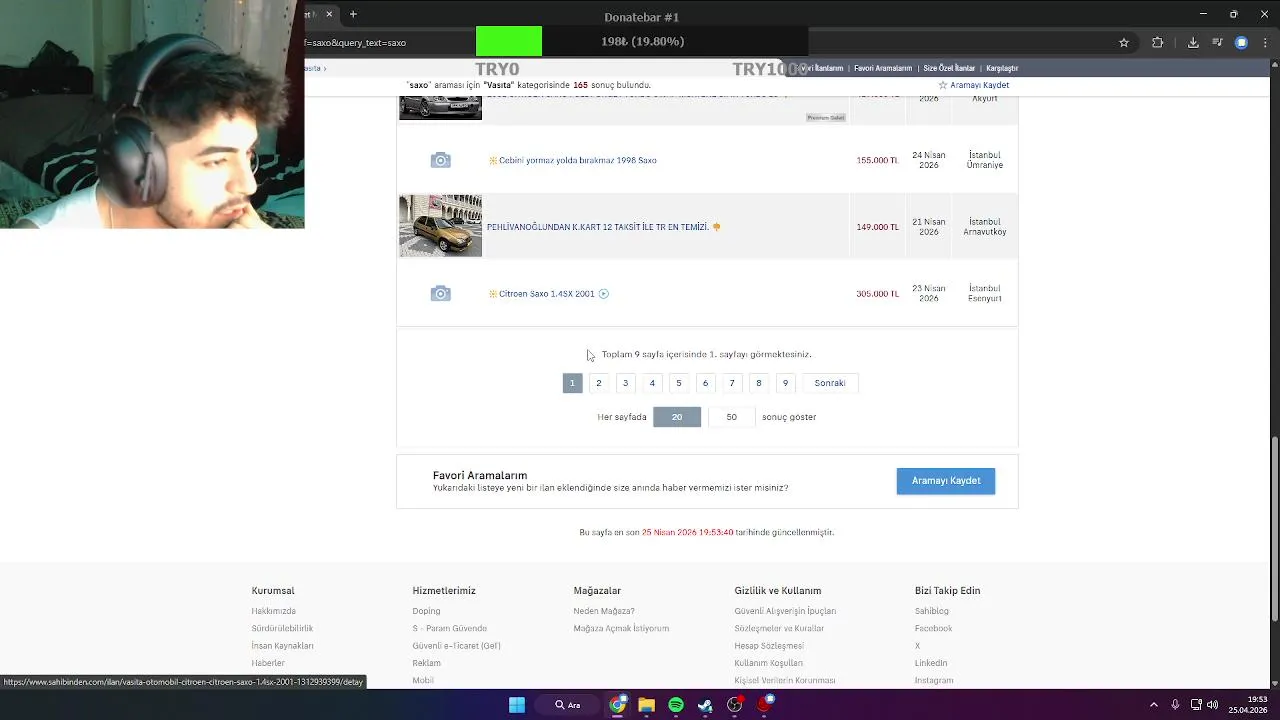This screenshot has width=1280, height=720.
Task: Open the network tray icon
Action: pos(1196,705)
